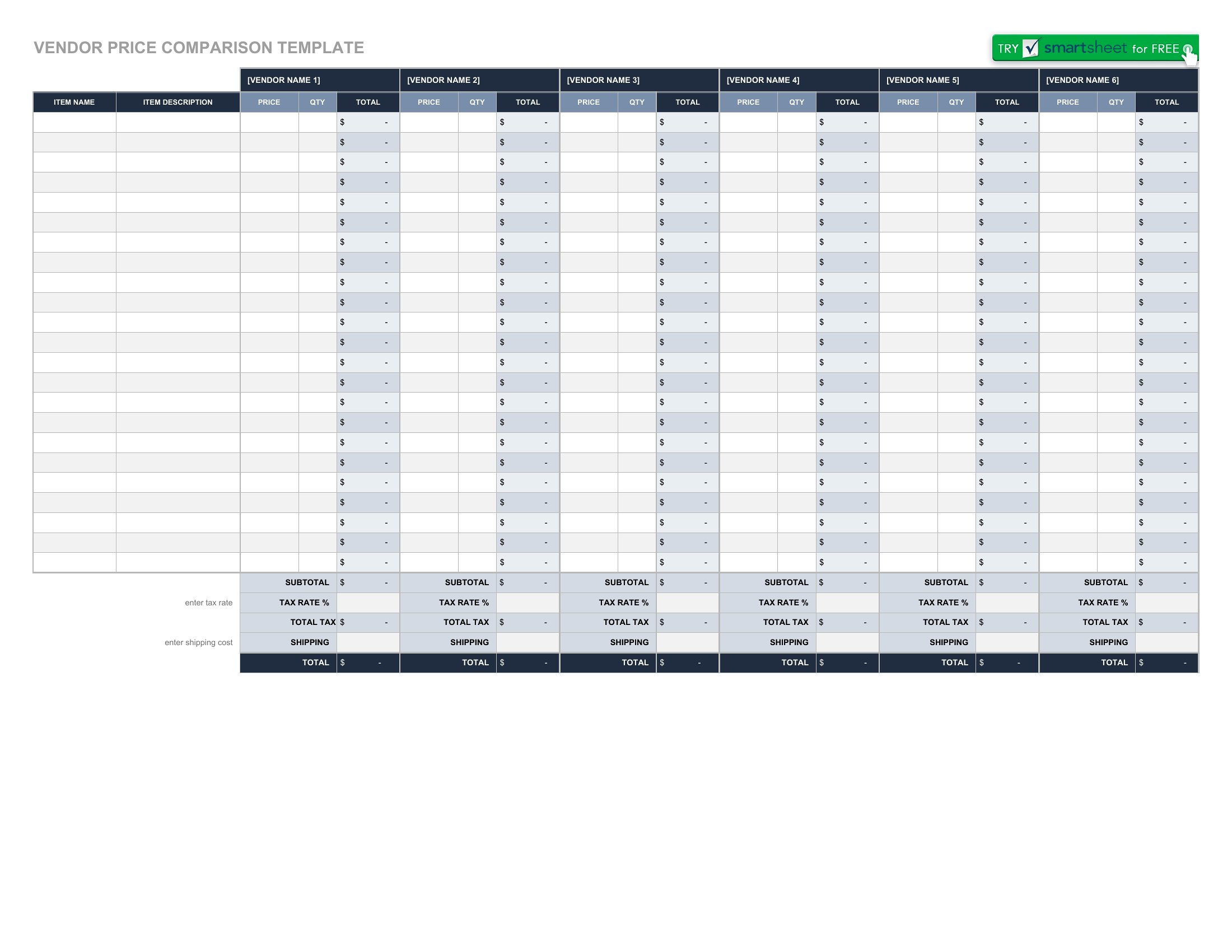Click the QTY header under Vendor Name 1
This screenshot has height=952, width=1232.
[318, 102]
